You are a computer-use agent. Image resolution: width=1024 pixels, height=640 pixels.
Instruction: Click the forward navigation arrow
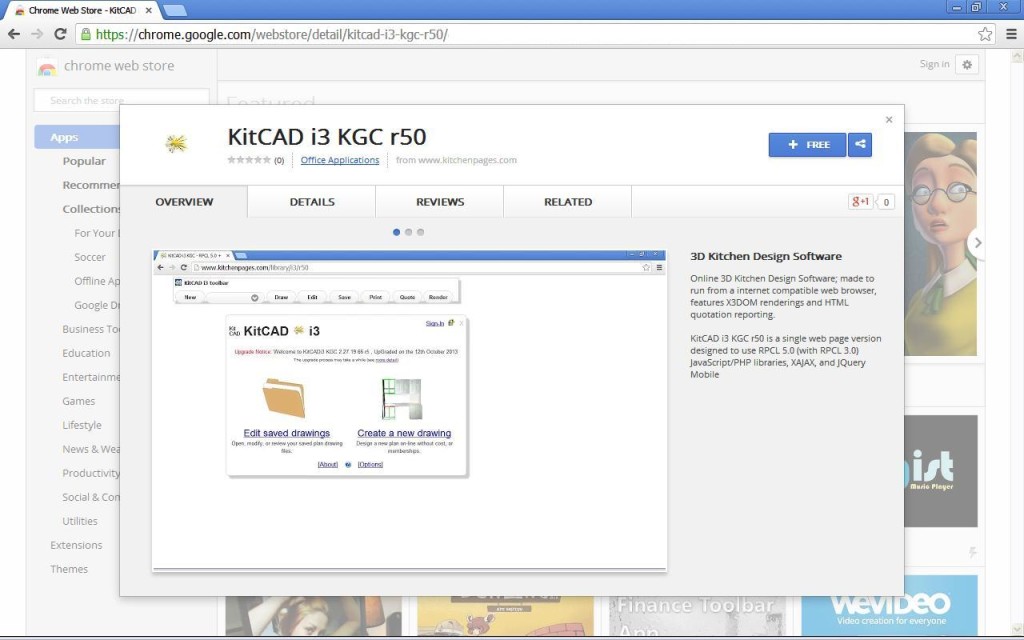[37, 34]
